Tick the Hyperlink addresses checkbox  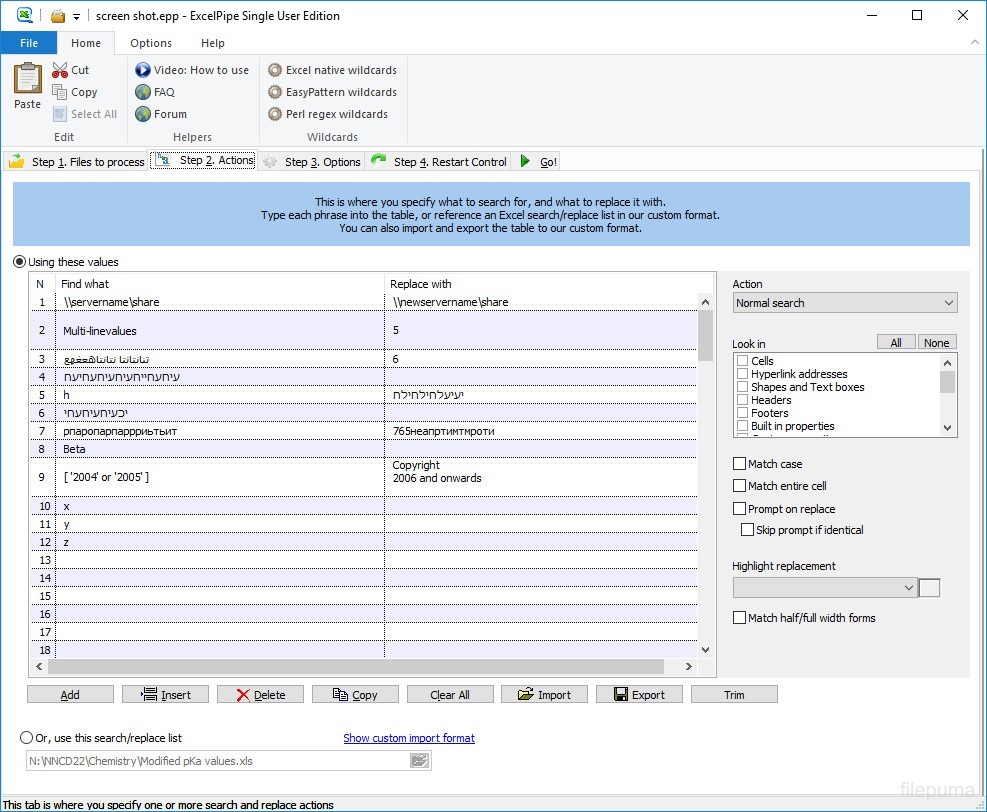(x=742, y=374)
